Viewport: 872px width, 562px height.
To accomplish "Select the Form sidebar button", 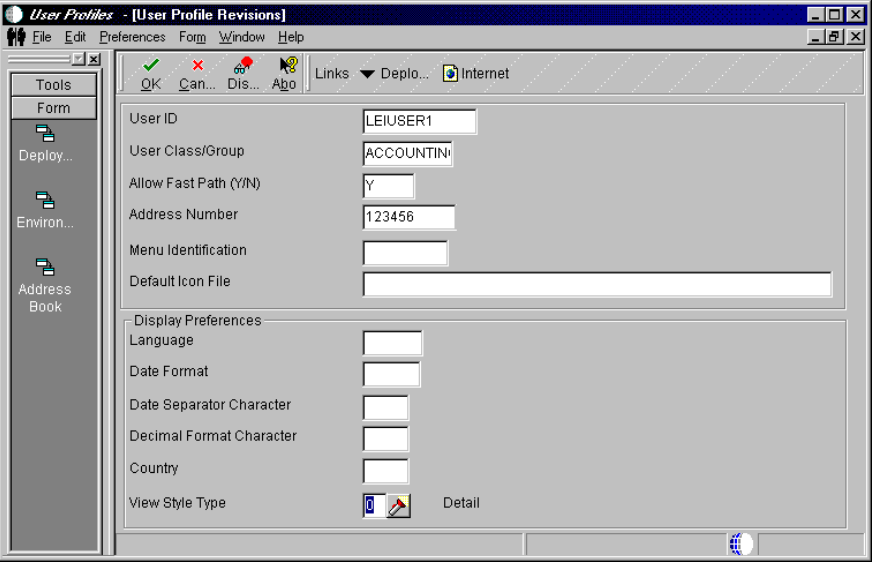I will [x=54, y=108].
